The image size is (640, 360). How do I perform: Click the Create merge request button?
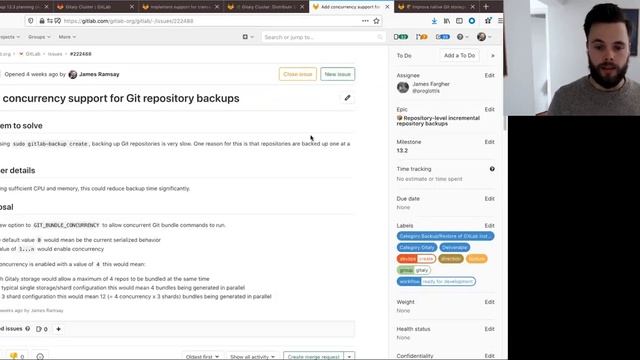click(313, 357)
